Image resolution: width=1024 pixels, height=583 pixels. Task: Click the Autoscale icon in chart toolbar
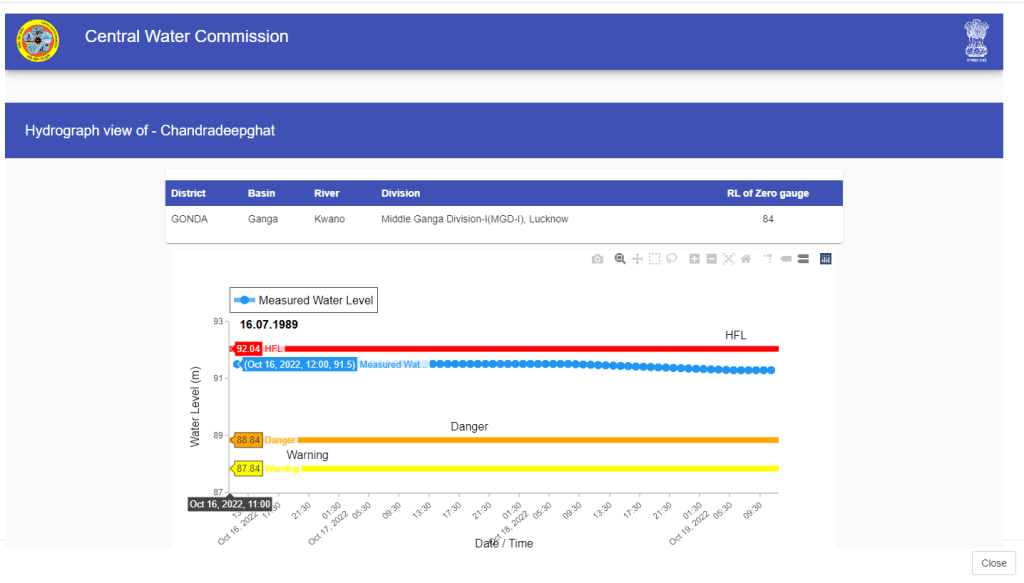pos(728,259)
